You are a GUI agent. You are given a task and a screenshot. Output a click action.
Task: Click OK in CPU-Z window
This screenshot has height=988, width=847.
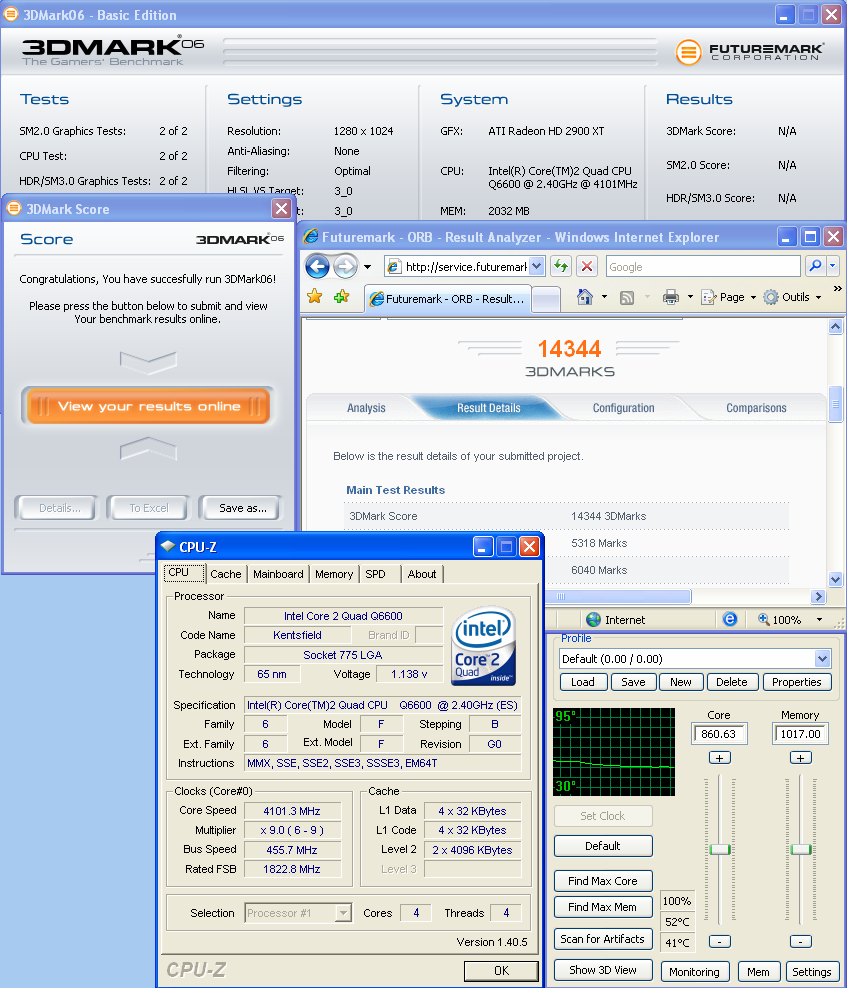pyautogui.click(x=502, y=970)
